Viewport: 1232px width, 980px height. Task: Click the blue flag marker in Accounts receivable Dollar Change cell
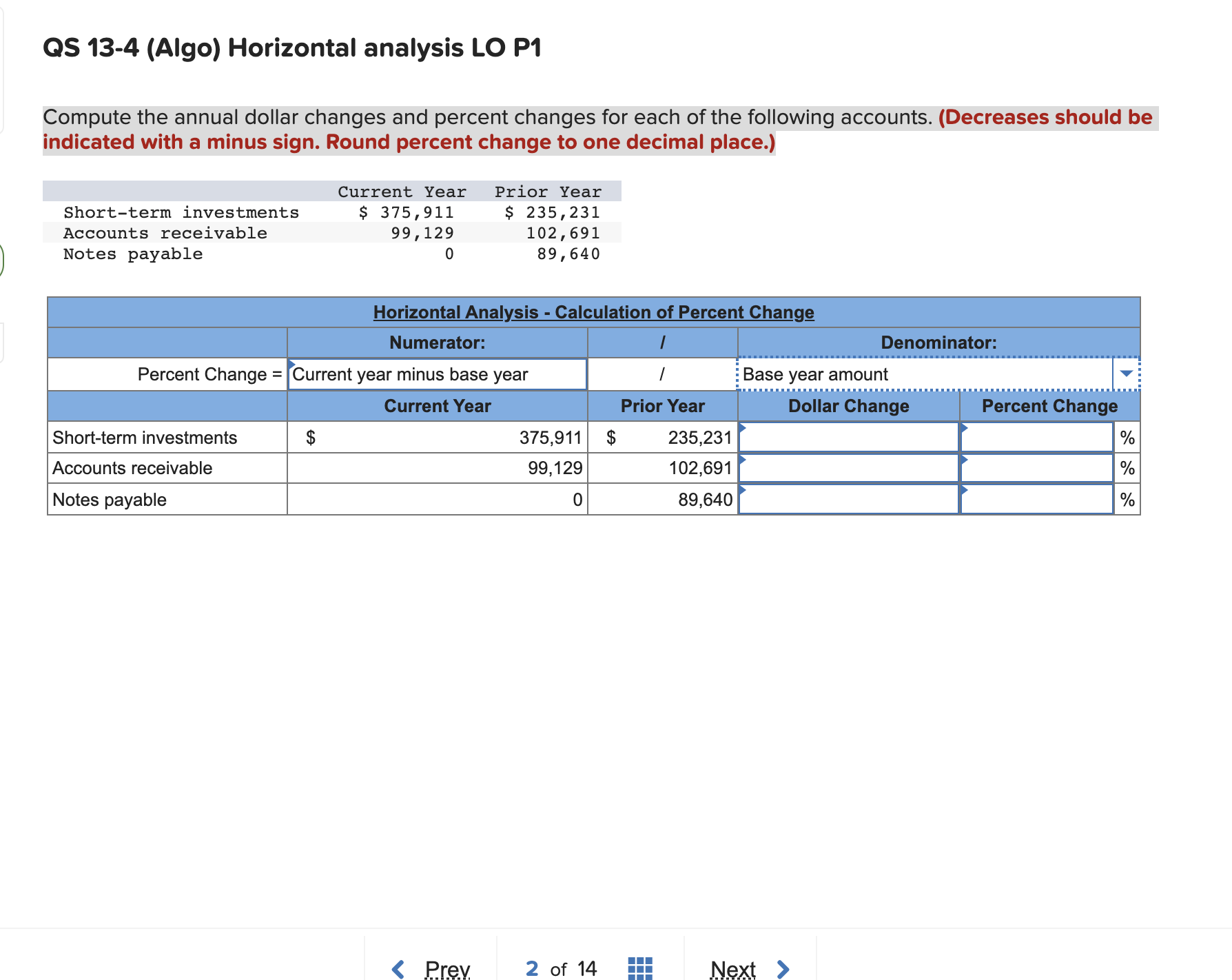point(742,460)
